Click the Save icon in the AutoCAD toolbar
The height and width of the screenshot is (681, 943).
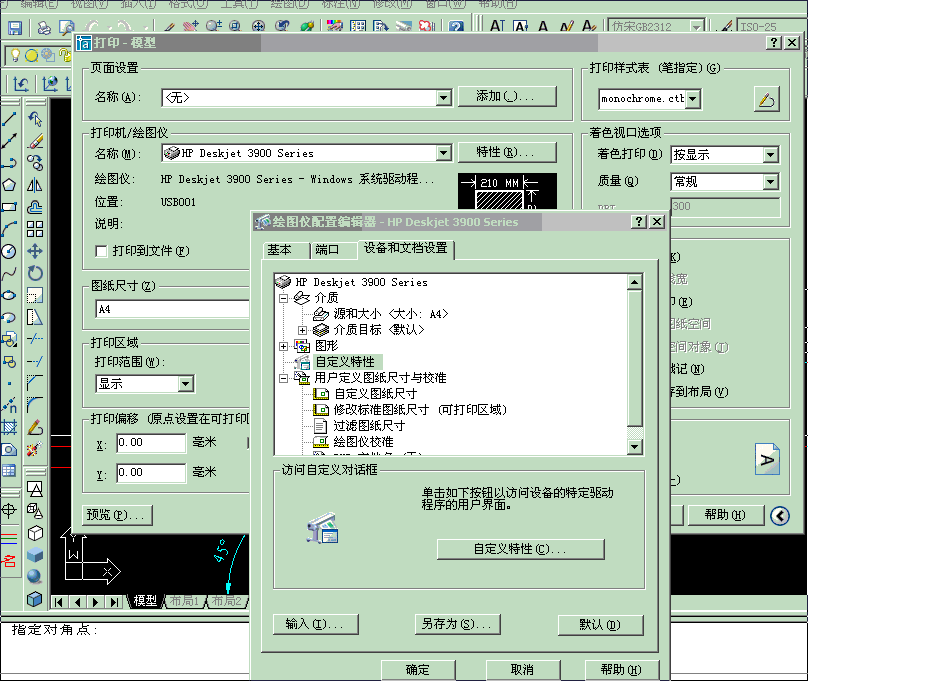tap(15, 27)
